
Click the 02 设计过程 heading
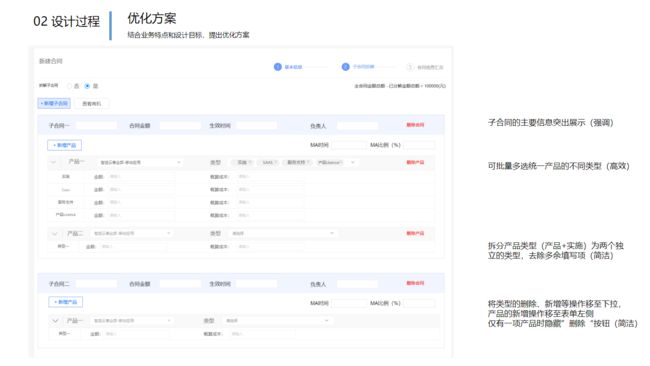tap(66, 21)
